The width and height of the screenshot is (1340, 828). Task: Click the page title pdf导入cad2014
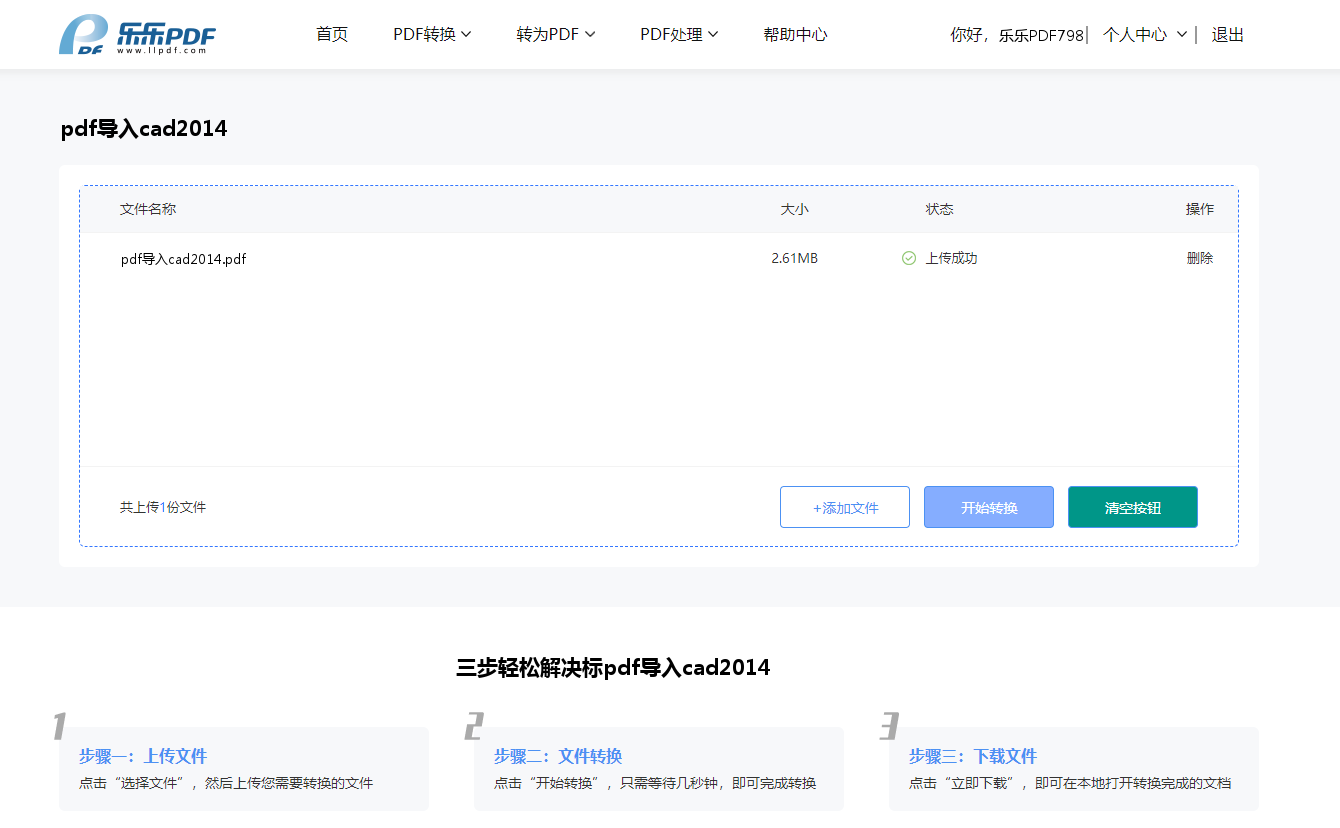point(144,128)
